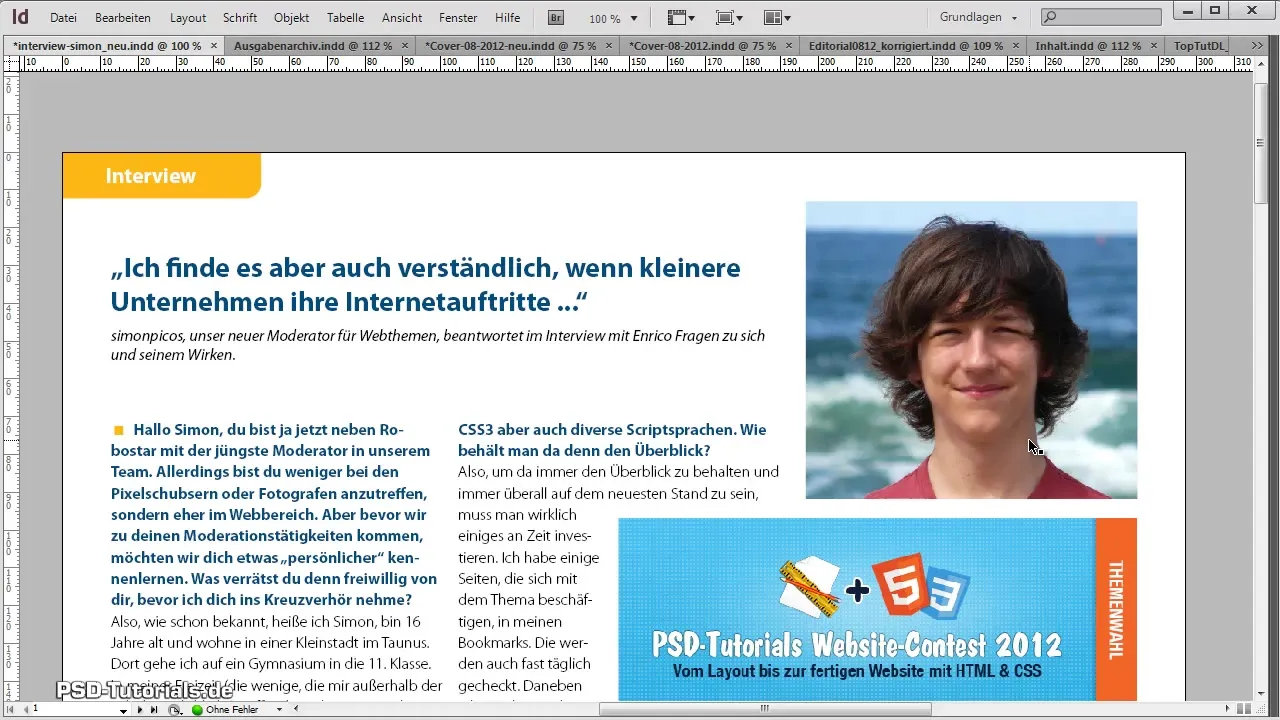The width and height of the screenshot is (1280, 720).
Task: Open the Grundlagen workspace switcher
Action: [979, 18]
